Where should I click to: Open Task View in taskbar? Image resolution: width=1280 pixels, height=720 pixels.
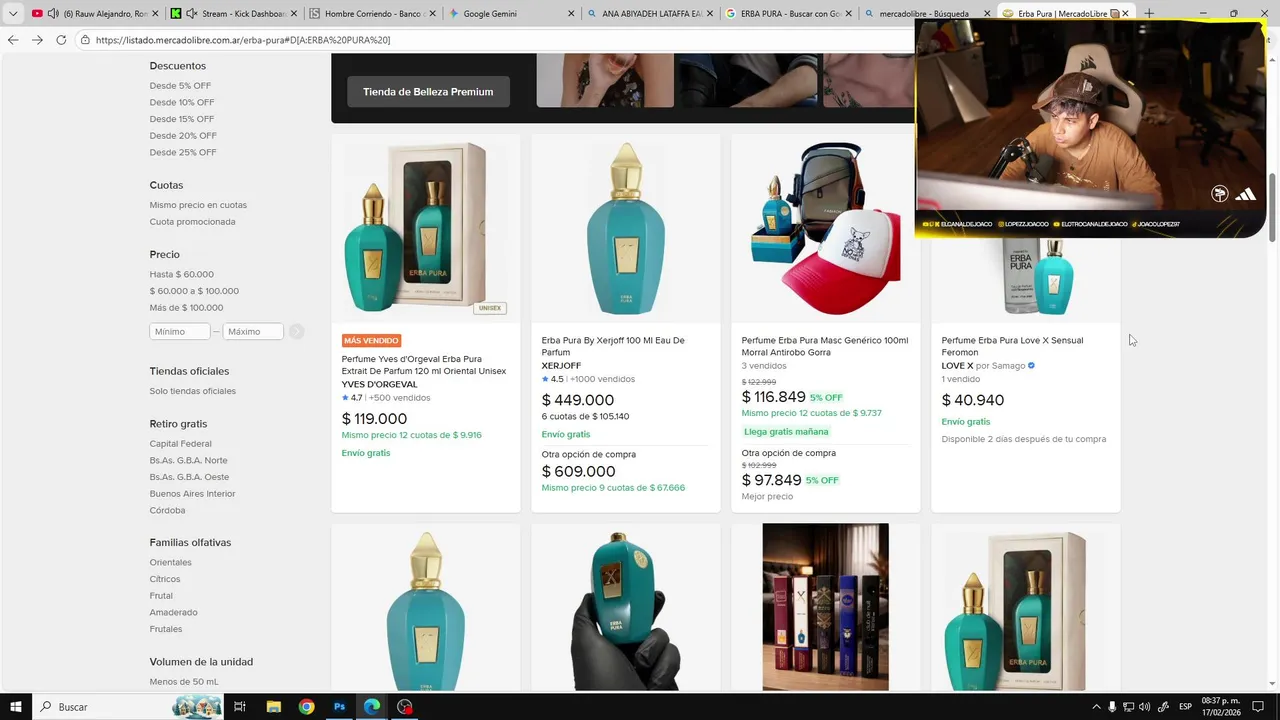(x=240, y=707)
